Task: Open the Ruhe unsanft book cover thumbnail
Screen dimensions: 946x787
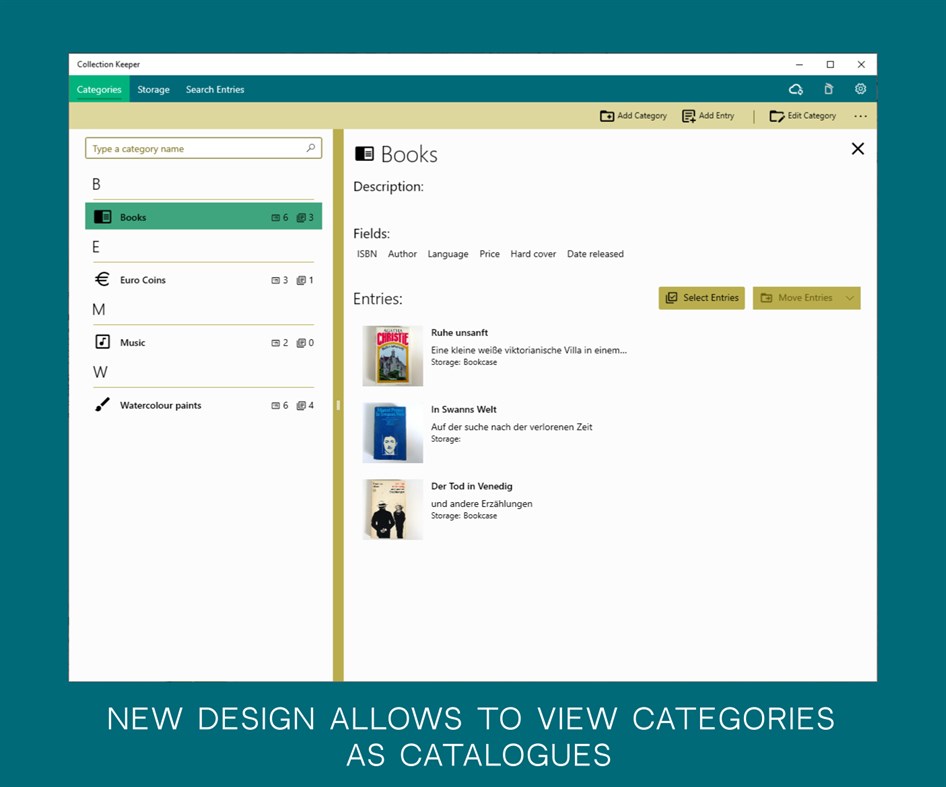Action: click(x=392, y=356)
